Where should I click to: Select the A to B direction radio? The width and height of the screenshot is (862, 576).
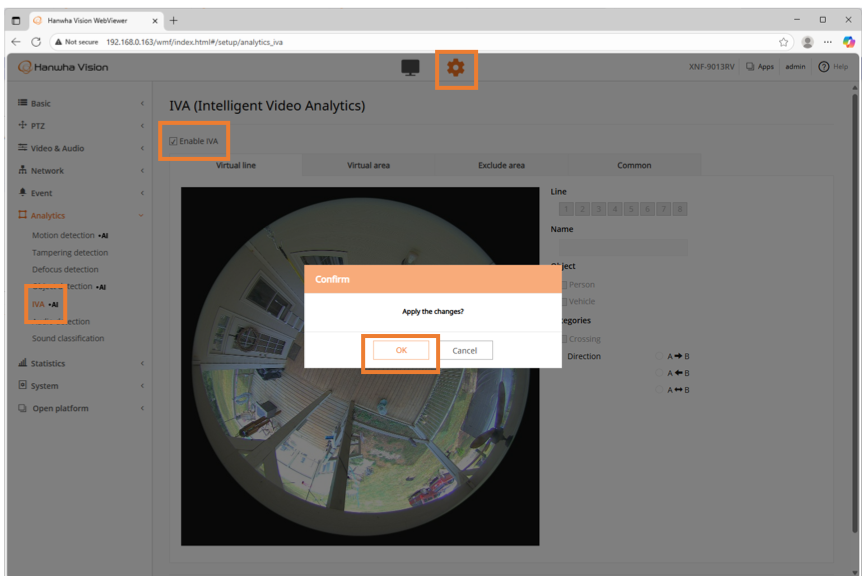(x=659, y=356)
